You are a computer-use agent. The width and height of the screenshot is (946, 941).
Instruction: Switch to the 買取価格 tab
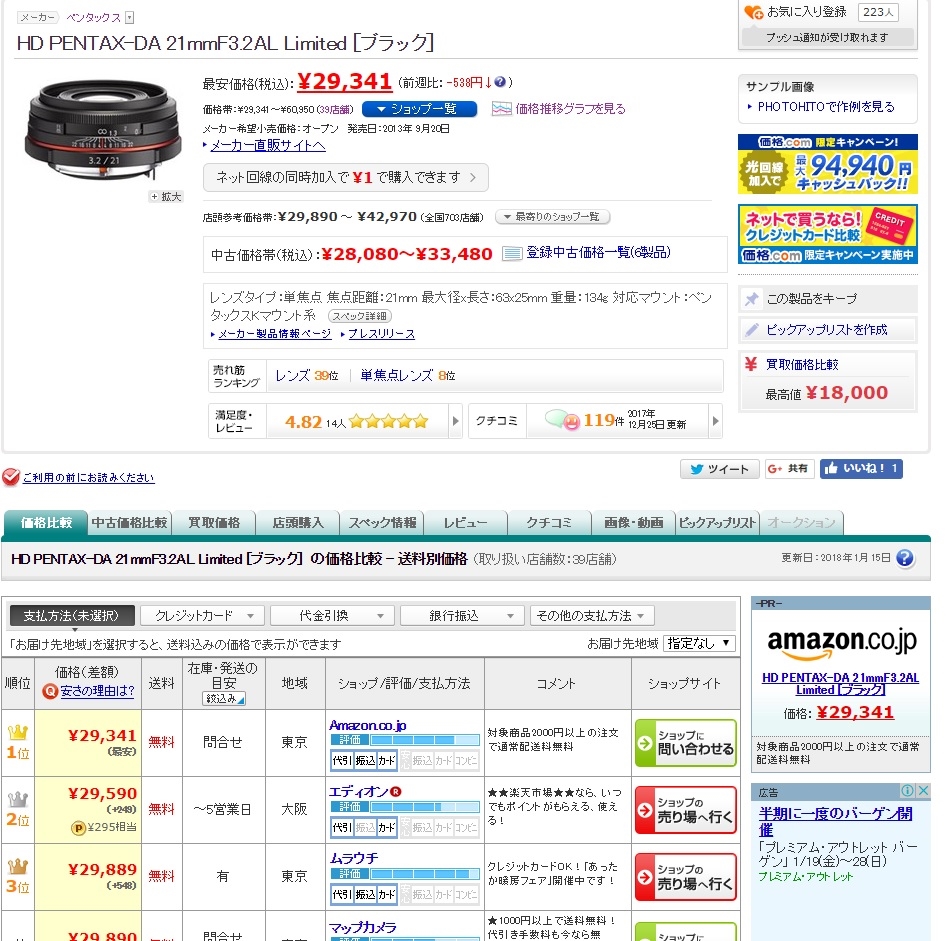click(214, 522)
